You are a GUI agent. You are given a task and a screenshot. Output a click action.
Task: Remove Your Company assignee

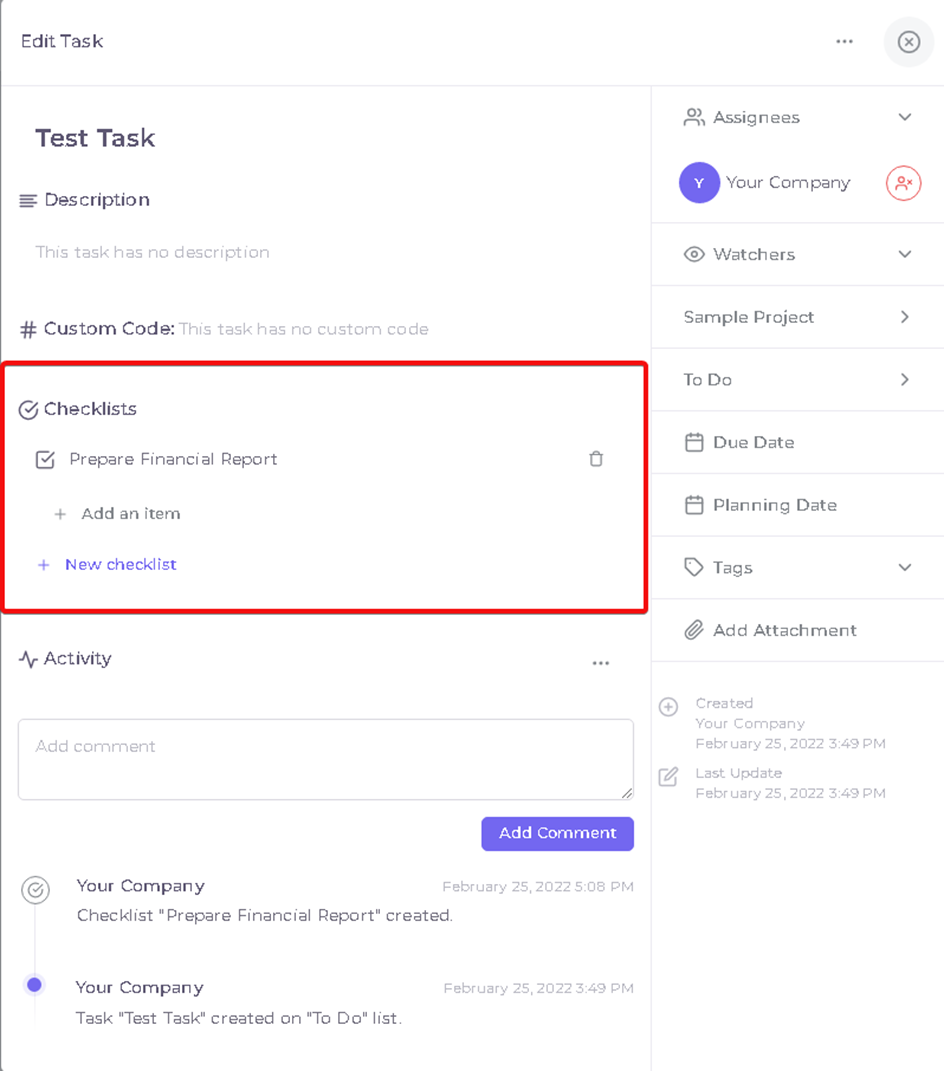(903, 183)
